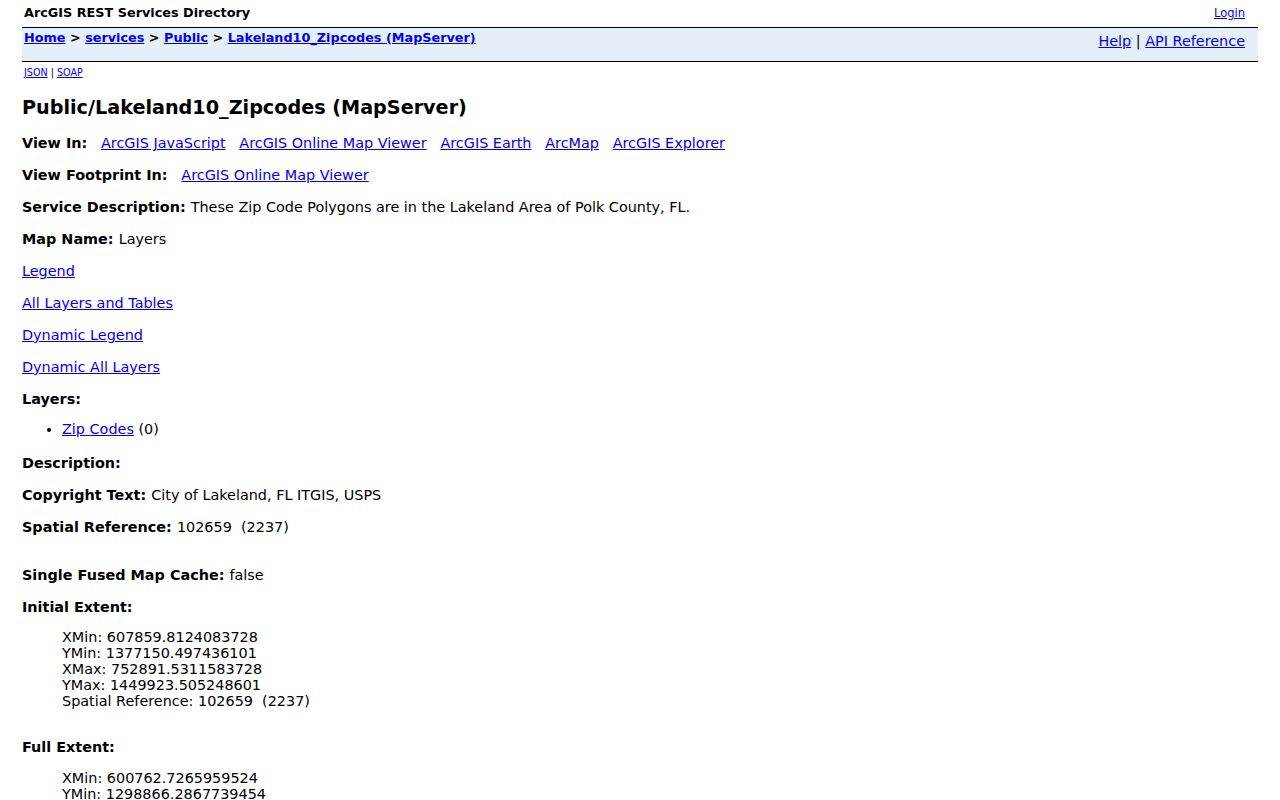Open the service in ArcMap
This screenshot has width=1280, height=800.
572,143
